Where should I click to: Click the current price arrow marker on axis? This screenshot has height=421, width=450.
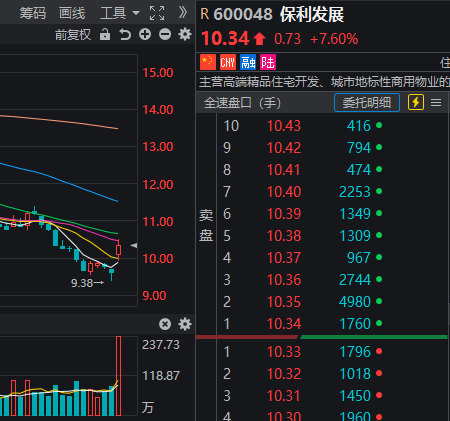pos(134,245)
